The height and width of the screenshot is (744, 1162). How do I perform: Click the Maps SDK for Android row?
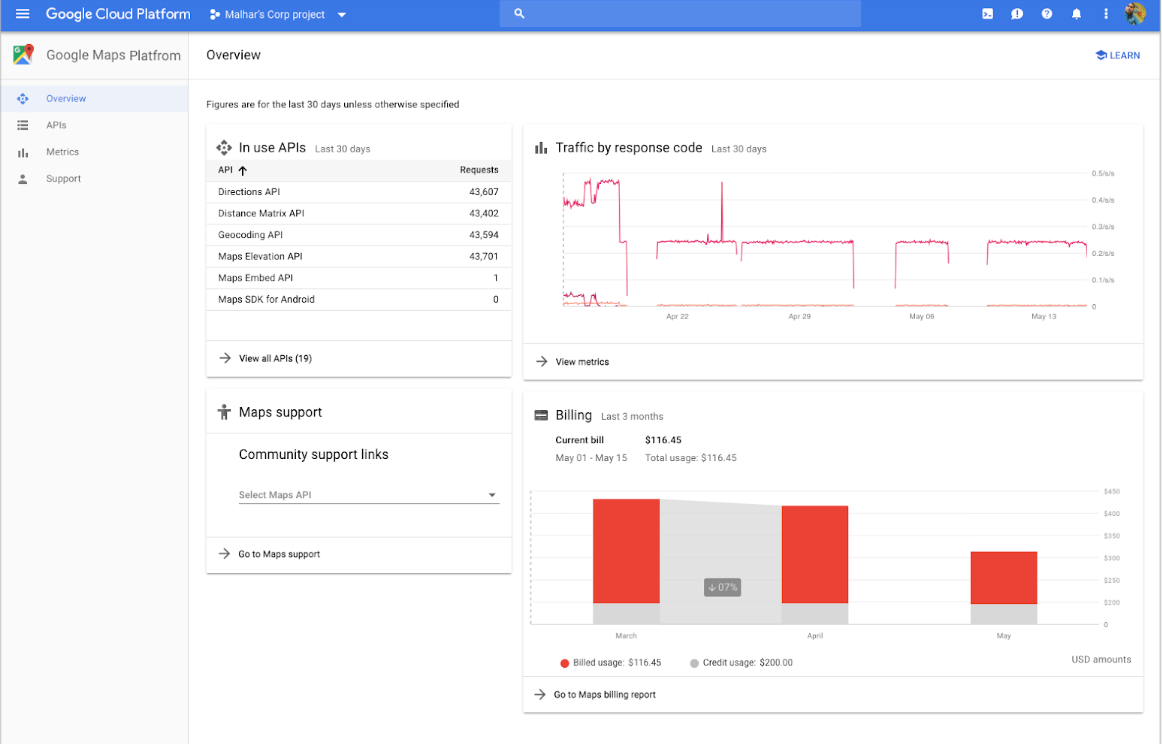point(359,299)
